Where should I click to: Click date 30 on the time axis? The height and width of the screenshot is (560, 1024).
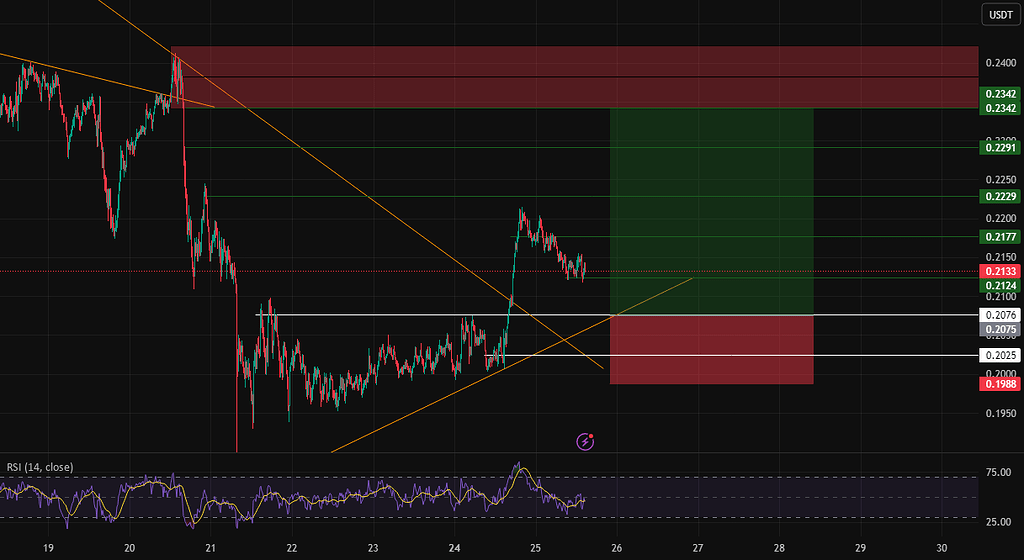click(x=942, y=548)
